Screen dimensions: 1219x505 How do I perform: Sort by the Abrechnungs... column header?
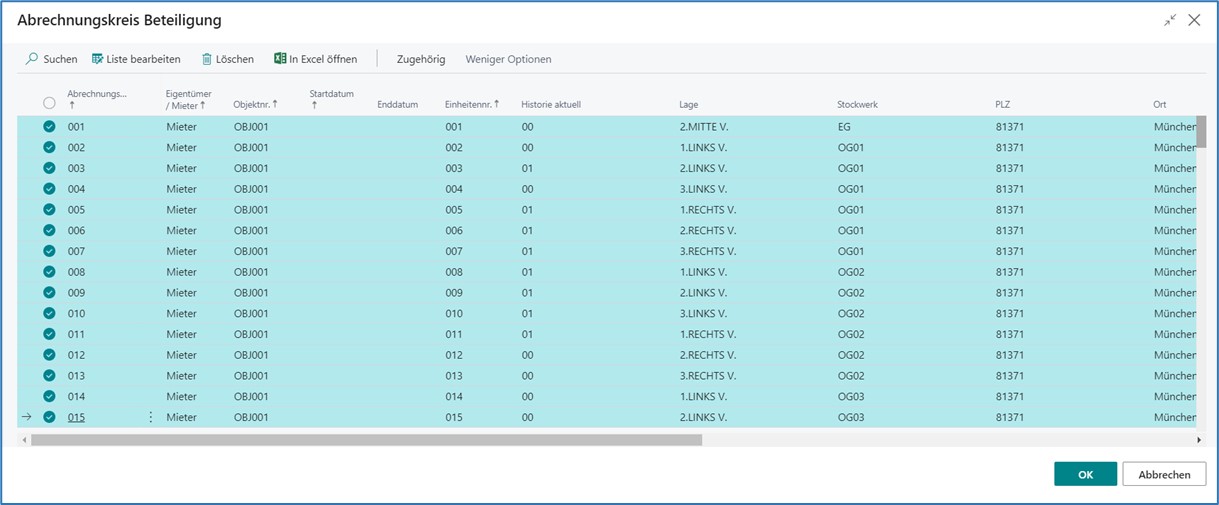click(x=97, y=94)
